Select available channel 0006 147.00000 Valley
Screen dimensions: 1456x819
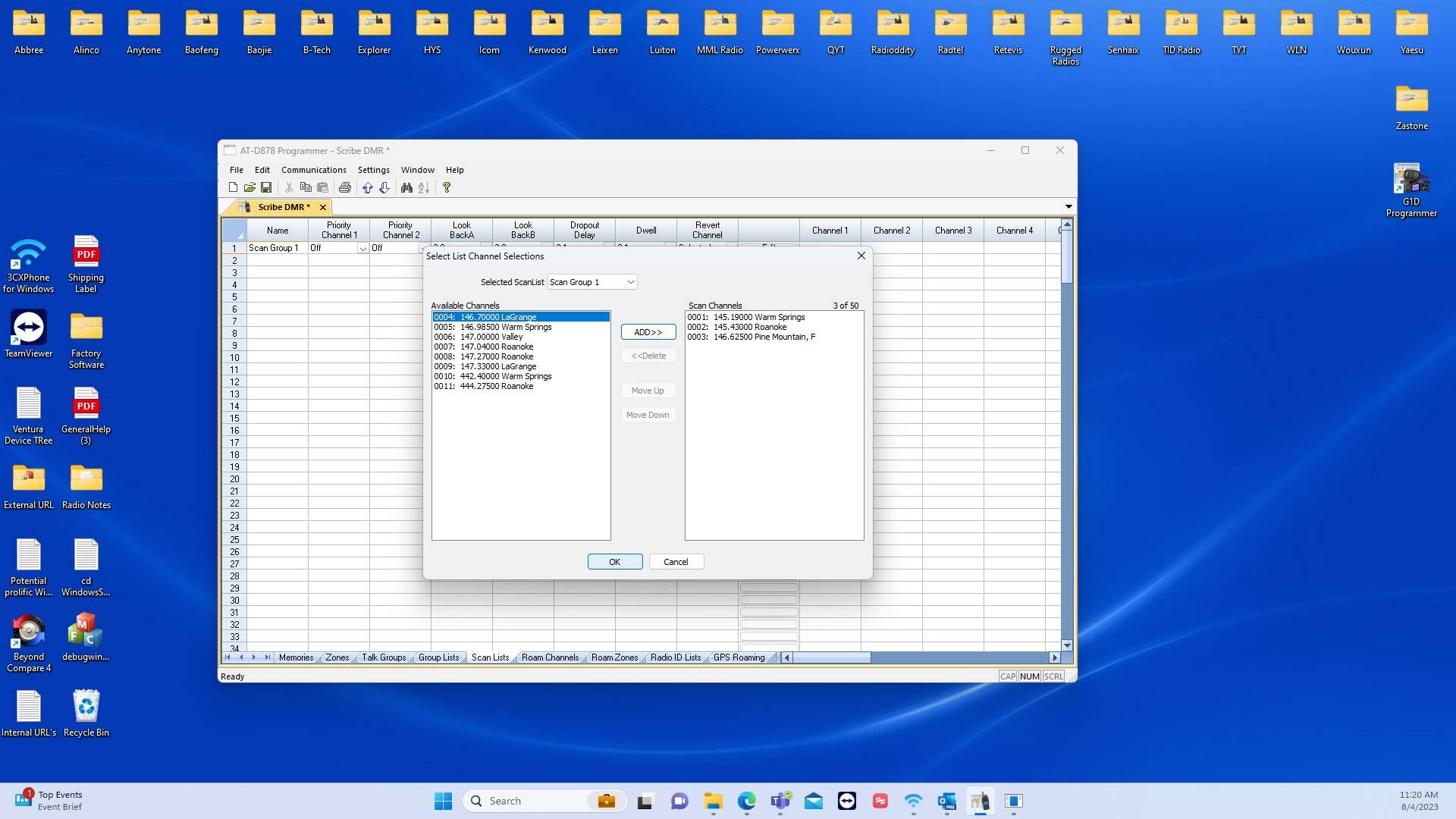tap(521, 337)
